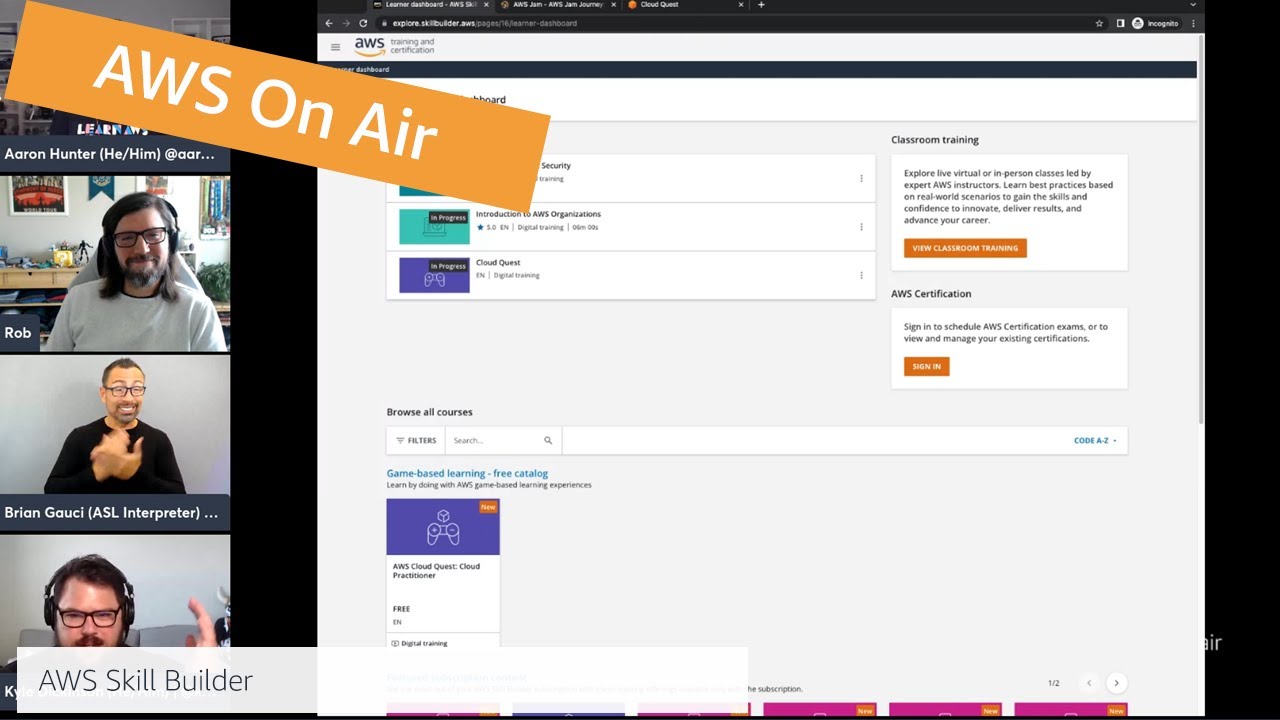This screenshot has height=720, width=1280.
Task: Open options for the Cloud Quest row
Action: pyautogui.click(x=861, y=275)
